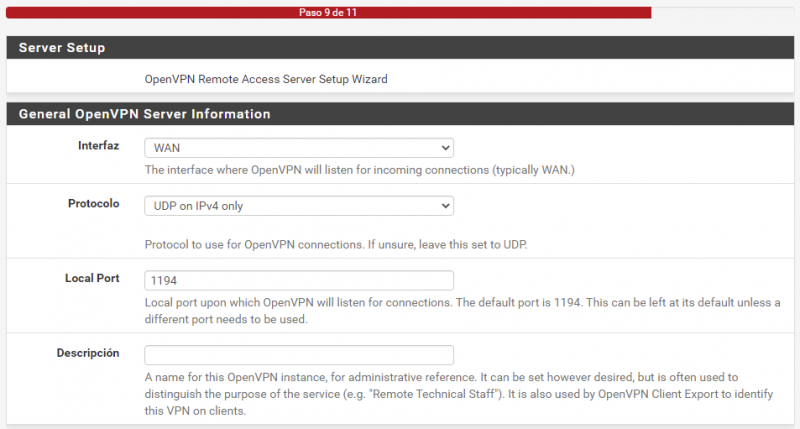Click the Protocolo field label
800x429 pixels.
pyautogui.click(x=93, y=204)
